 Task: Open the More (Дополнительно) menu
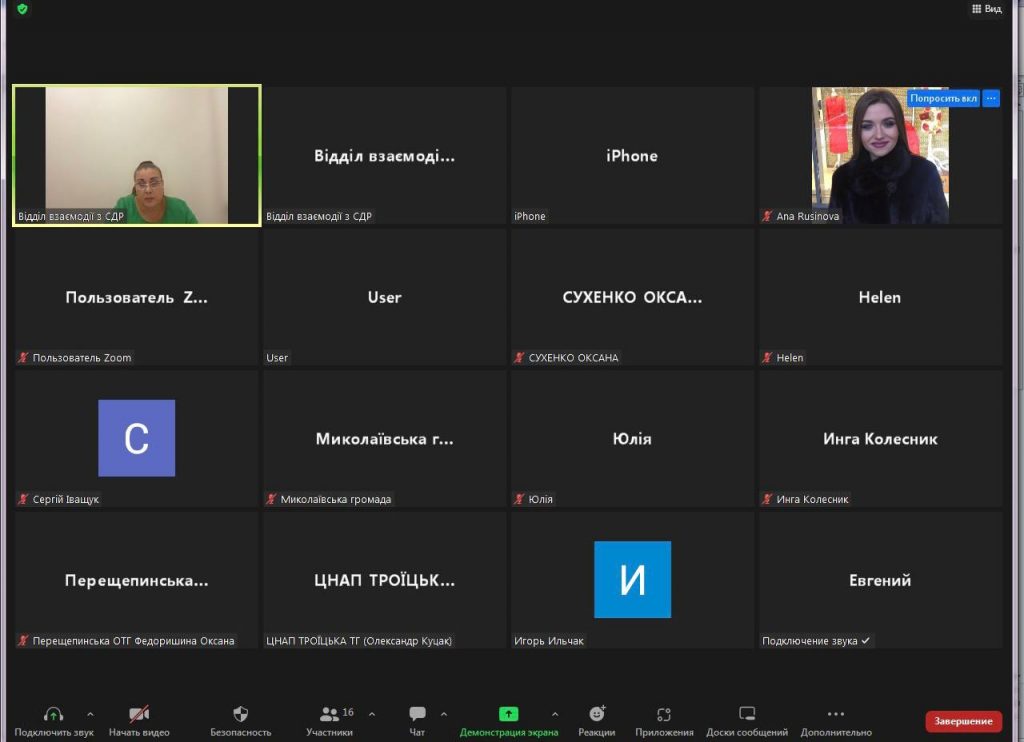click(836, 714)
